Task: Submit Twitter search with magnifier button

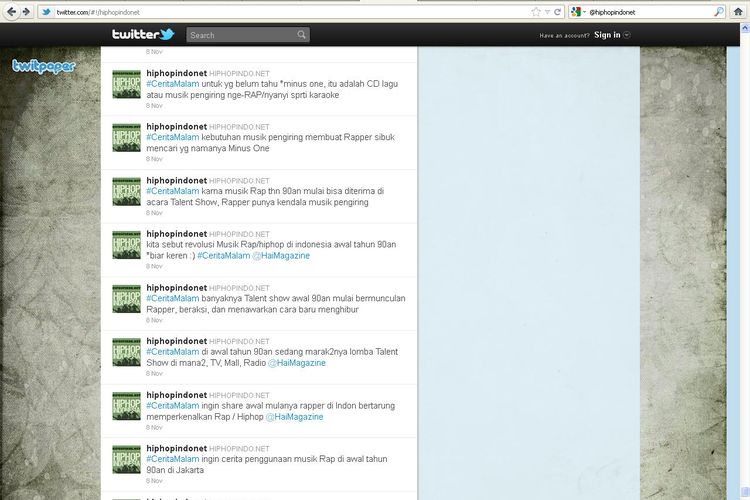Action: tap(301, 35)
